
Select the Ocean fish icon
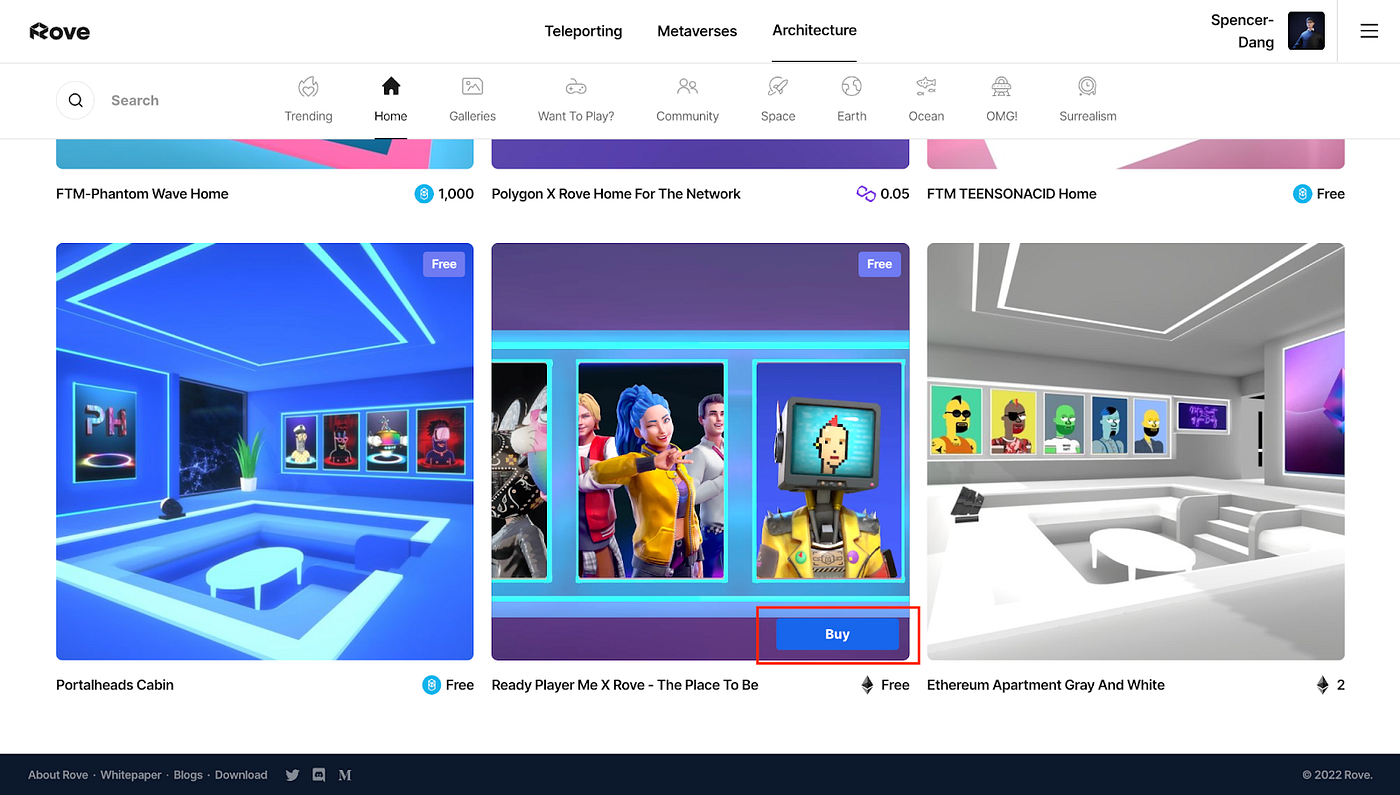coord(926,86)
